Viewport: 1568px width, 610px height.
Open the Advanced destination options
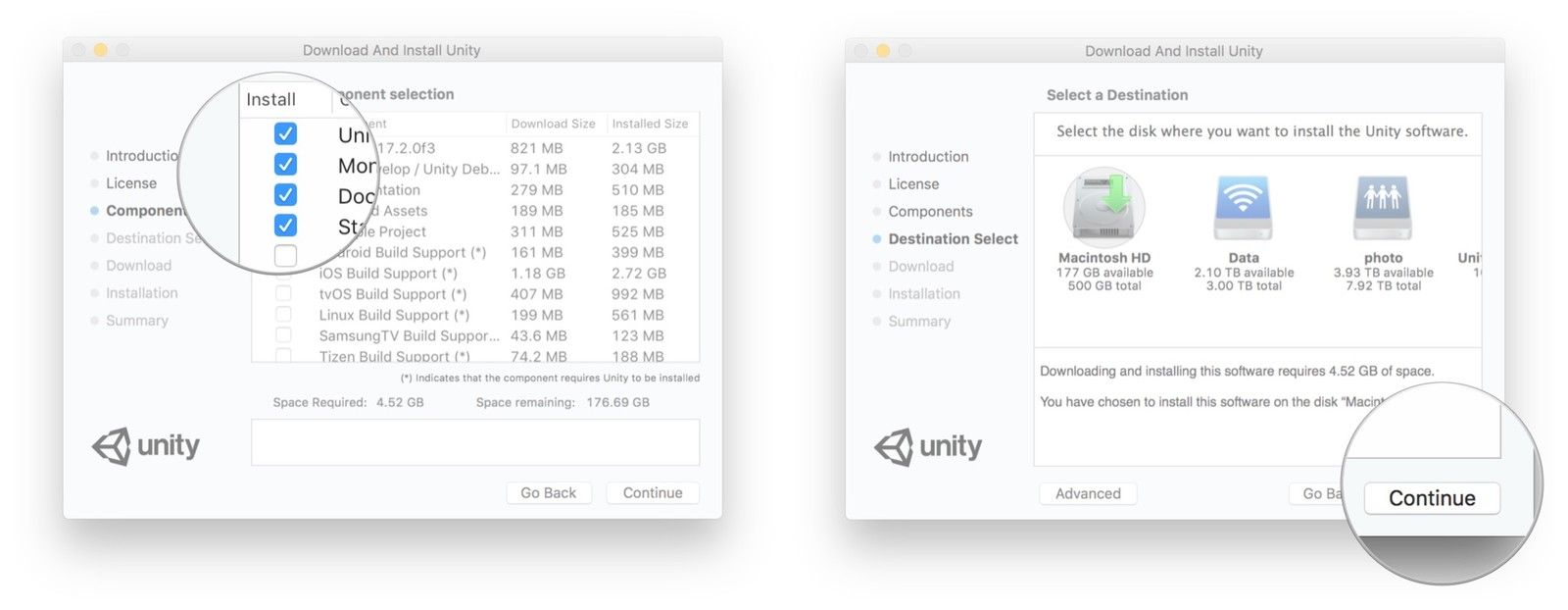coord(1087,494)
